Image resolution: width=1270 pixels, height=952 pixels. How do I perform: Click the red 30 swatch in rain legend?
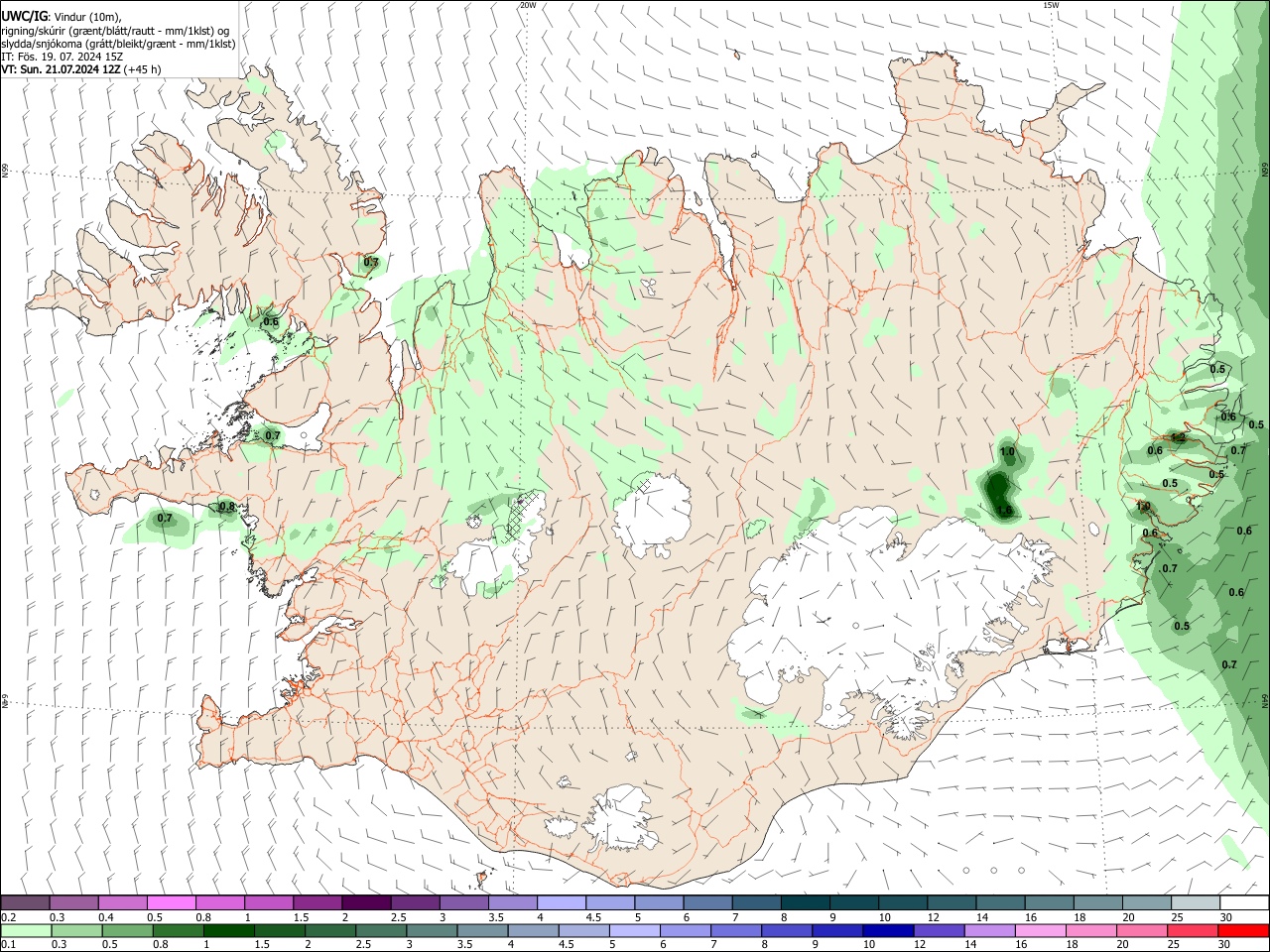(x=1244, y=930)
